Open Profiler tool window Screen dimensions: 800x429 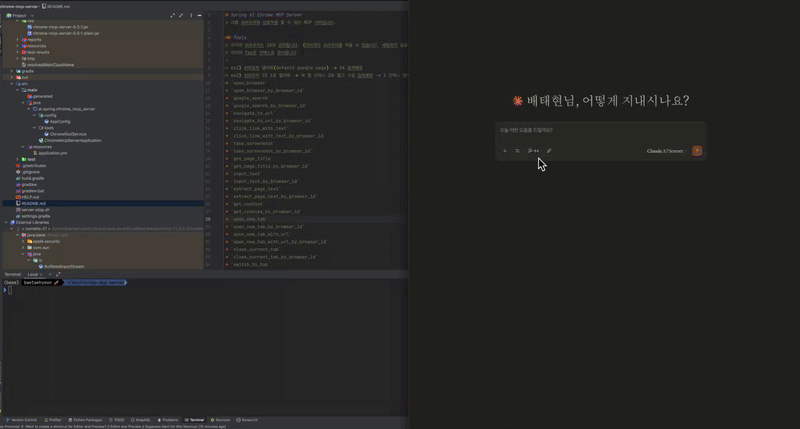(x=53, y=420)
